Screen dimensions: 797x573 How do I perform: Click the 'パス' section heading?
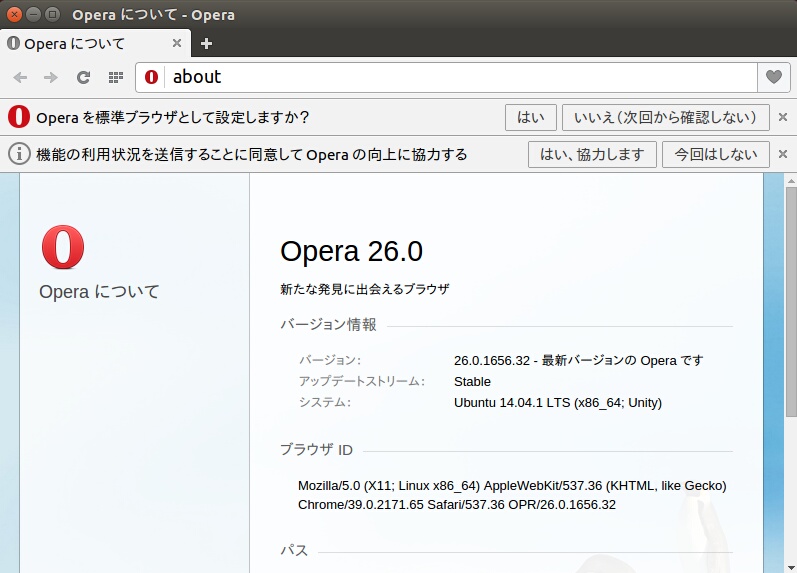pos(294,550)
